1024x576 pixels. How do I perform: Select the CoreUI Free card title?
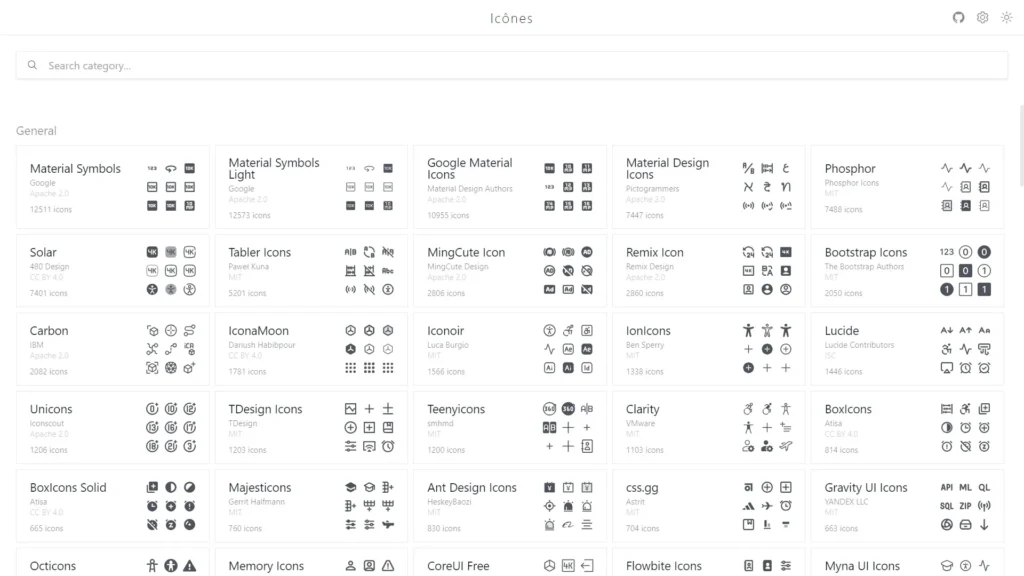[458, 566]
